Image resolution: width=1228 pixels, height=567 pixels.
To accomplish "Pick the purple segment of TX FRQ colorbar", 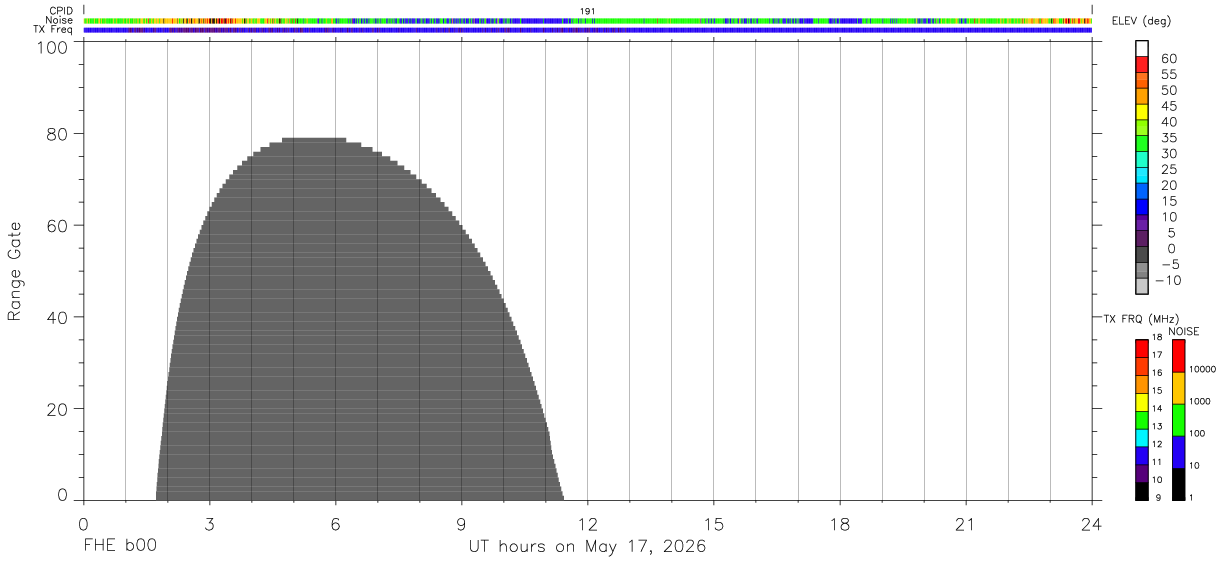I will [x=1142, y=474].
